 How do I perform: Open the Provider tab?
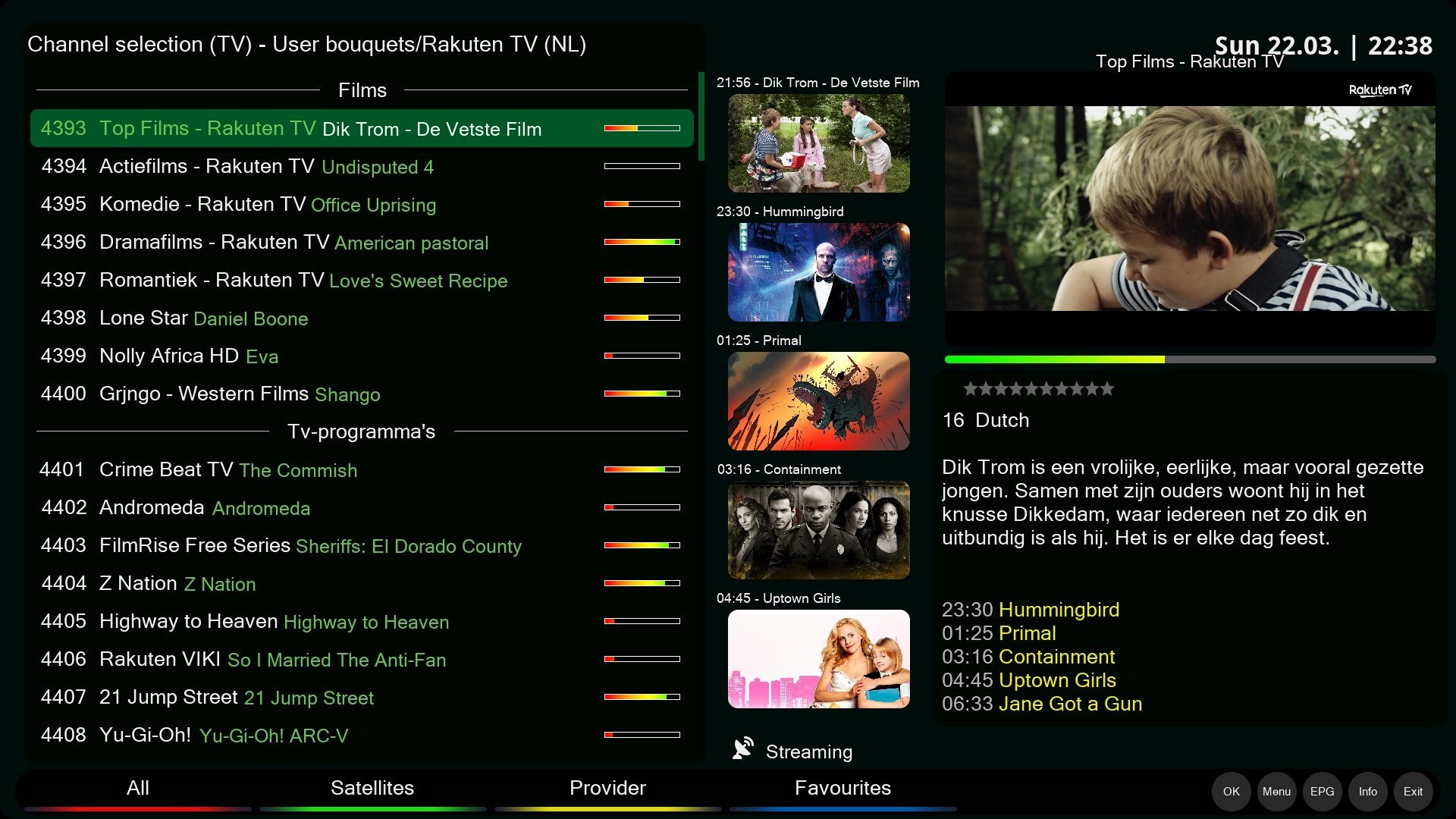pyautogui.click(x=607, y=788)
